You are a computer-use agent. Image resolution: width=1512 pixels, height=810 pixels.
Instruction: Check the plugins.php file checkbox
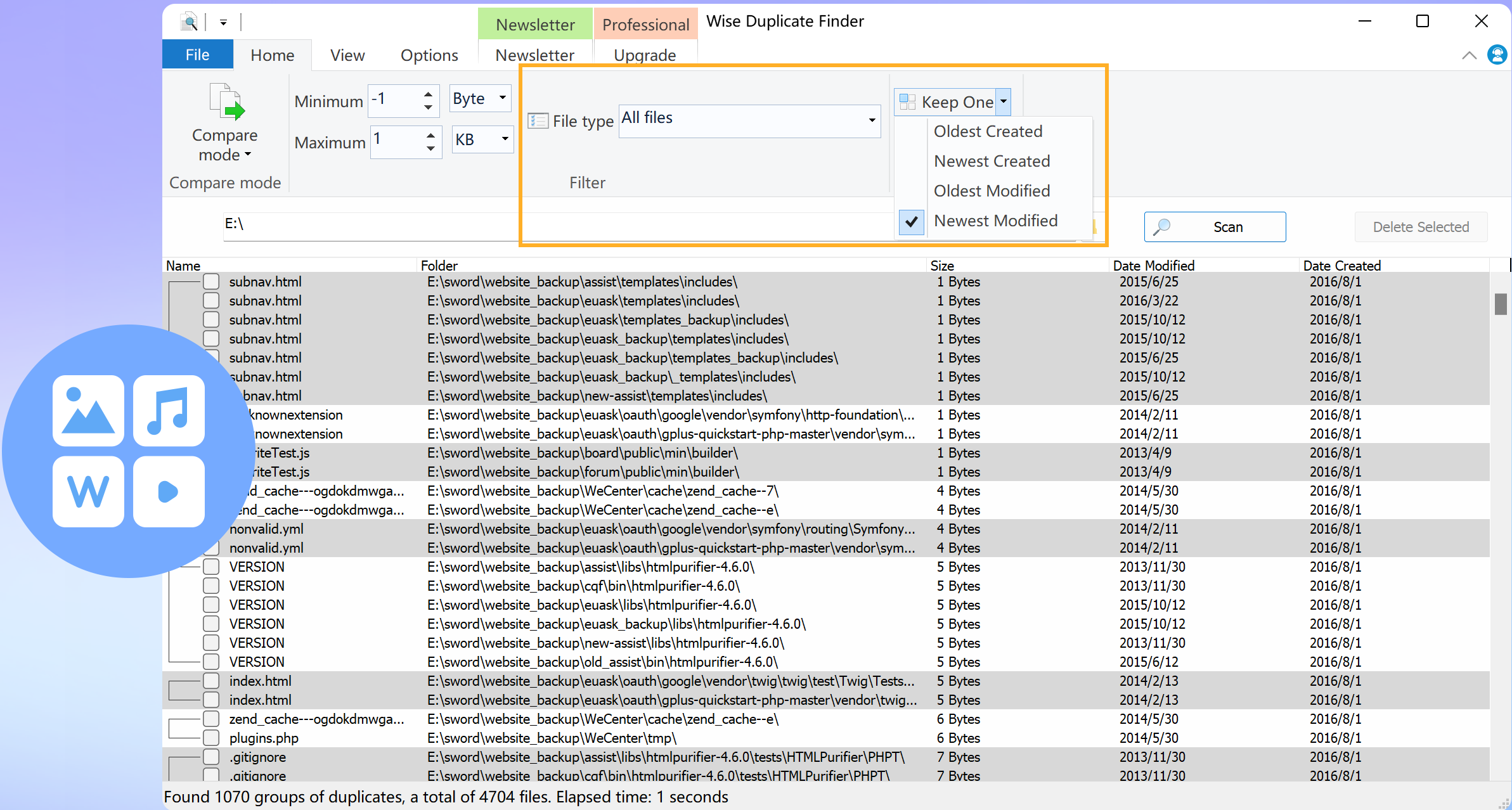(211, 738)
